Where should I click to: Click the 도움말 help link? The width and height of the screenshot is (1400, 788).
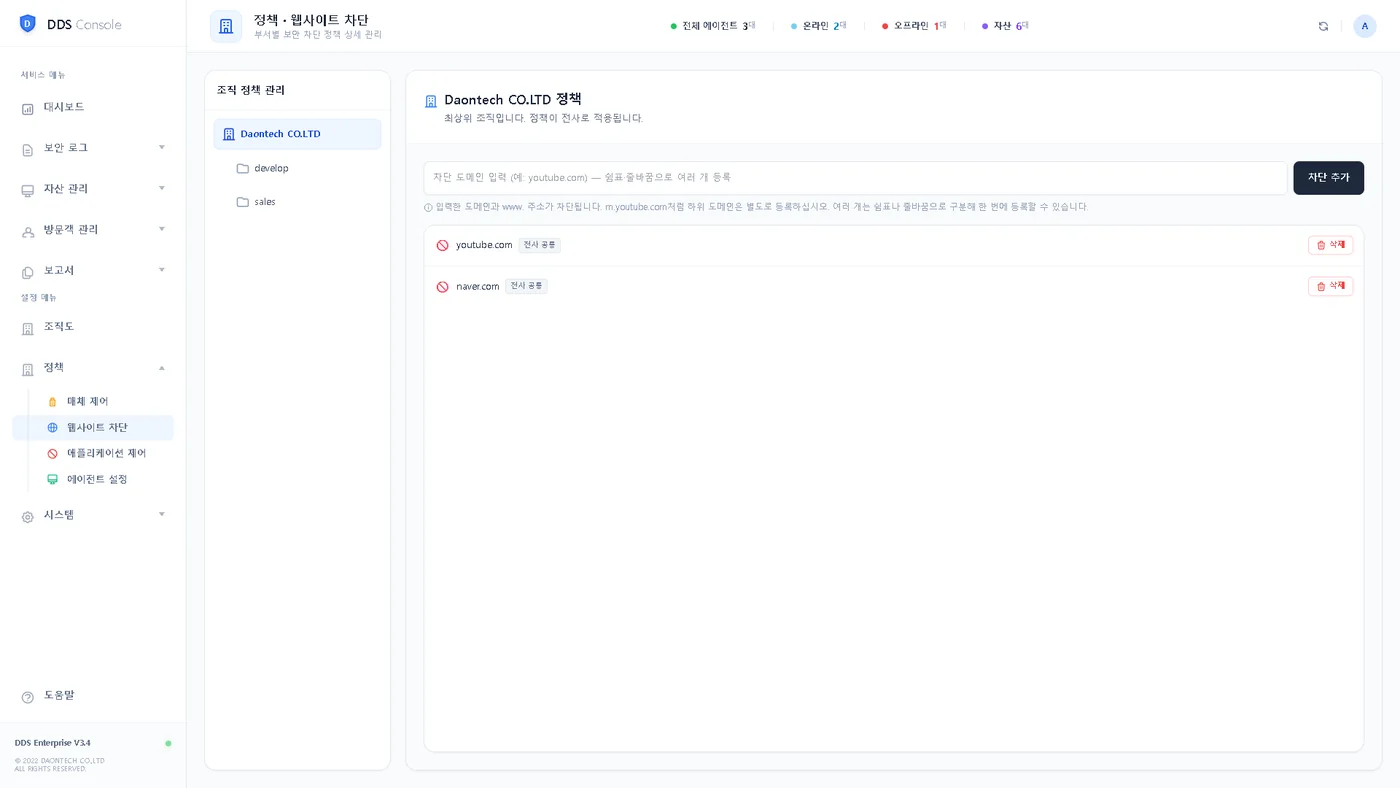coord(59,695)
